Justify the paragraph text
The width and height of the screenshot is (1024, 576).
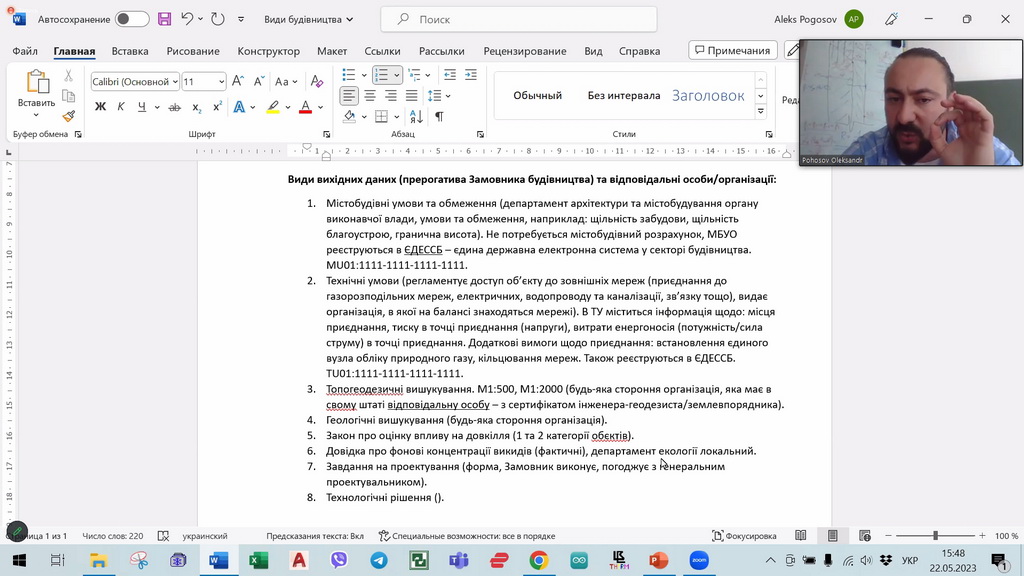click(x=411, y=96)
